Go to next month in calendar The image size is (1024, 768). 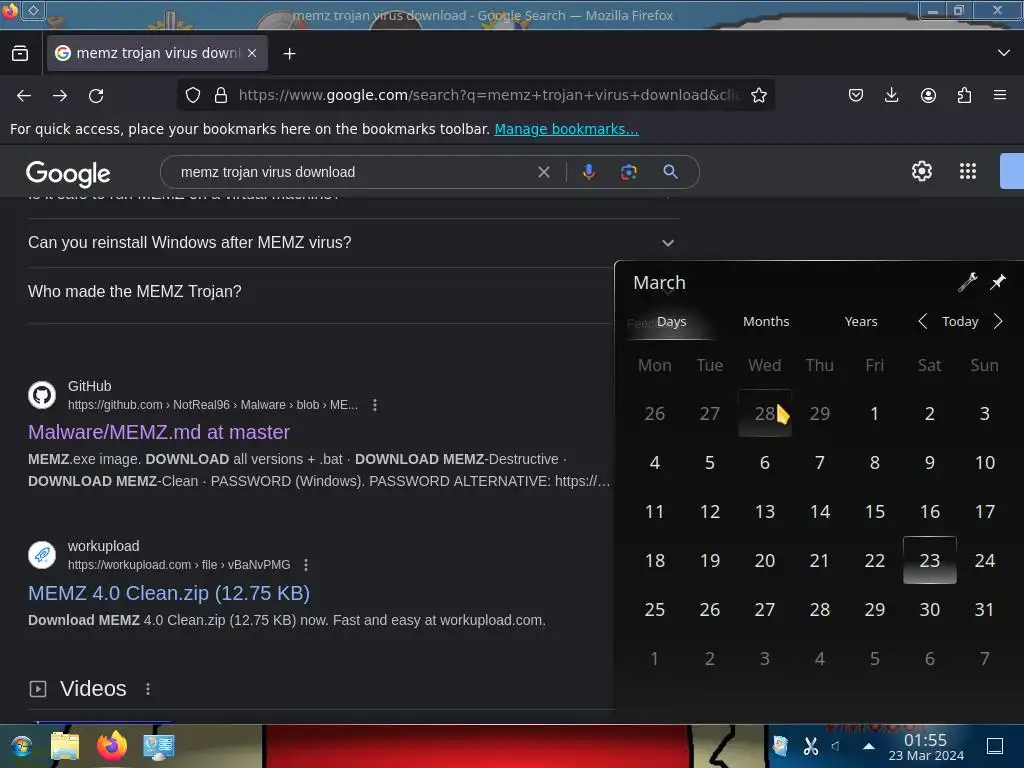[998, 321]
